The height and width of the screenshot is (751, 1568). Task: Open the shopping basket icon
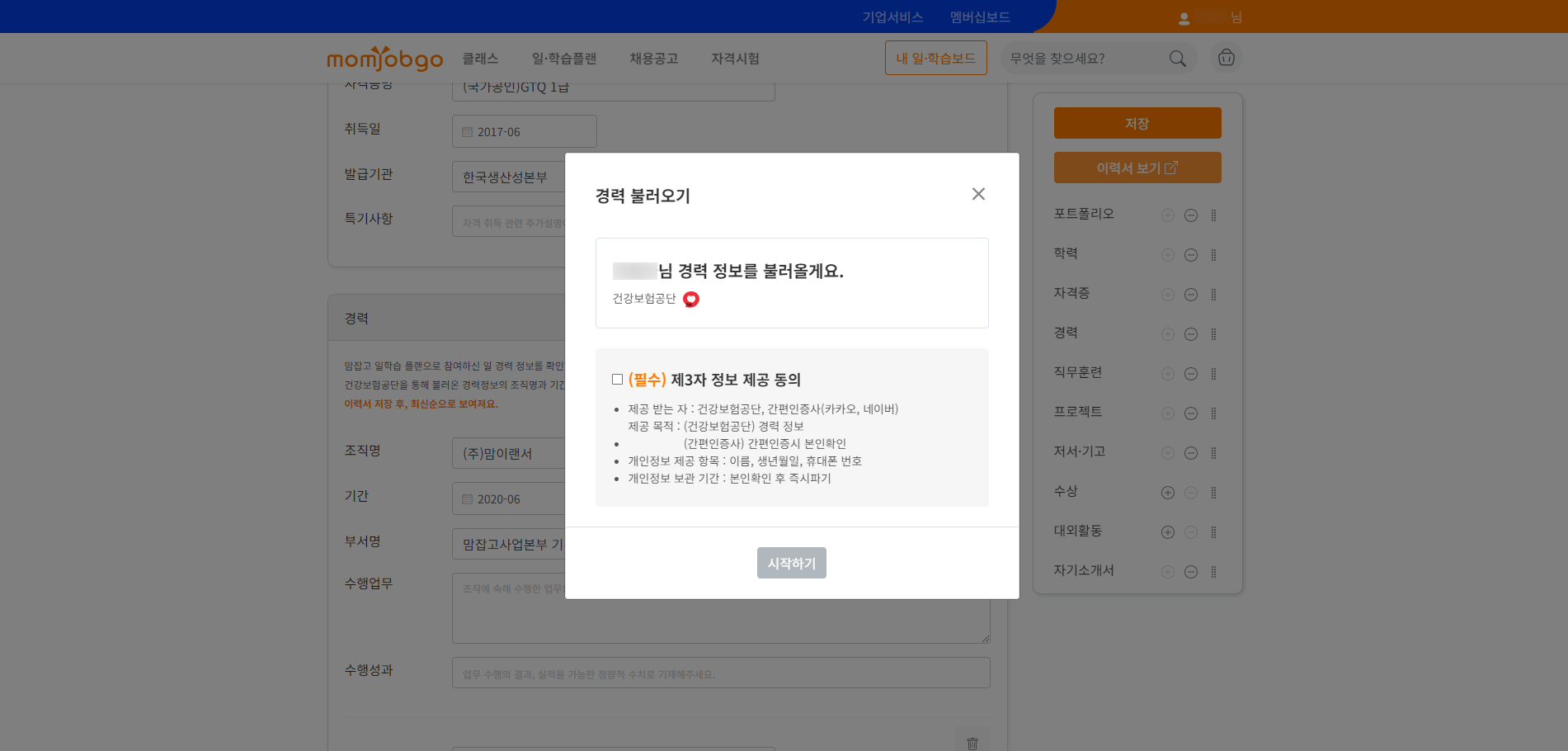pos(1226,58)
